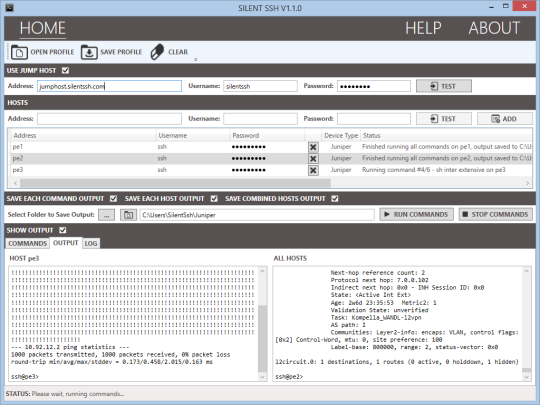Toggle Save Each Host Output checkbox

click(x=214, y=199)
